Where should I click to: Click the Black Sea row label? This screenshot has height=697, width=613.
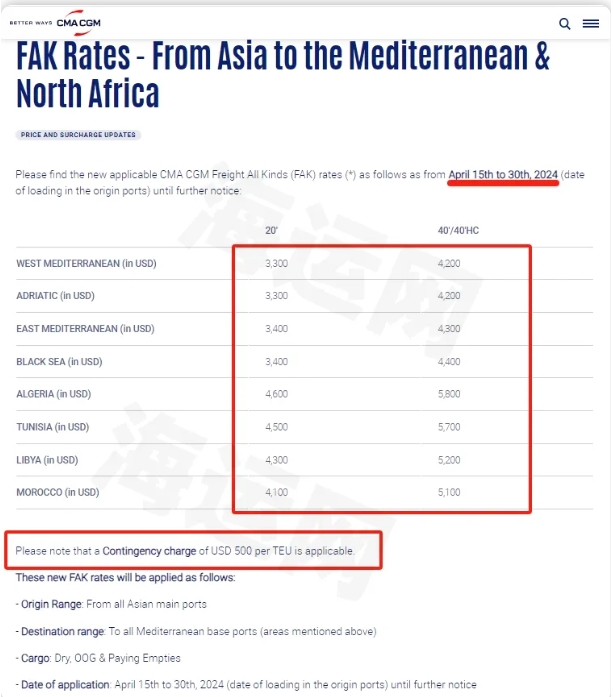tap(59, 361)
